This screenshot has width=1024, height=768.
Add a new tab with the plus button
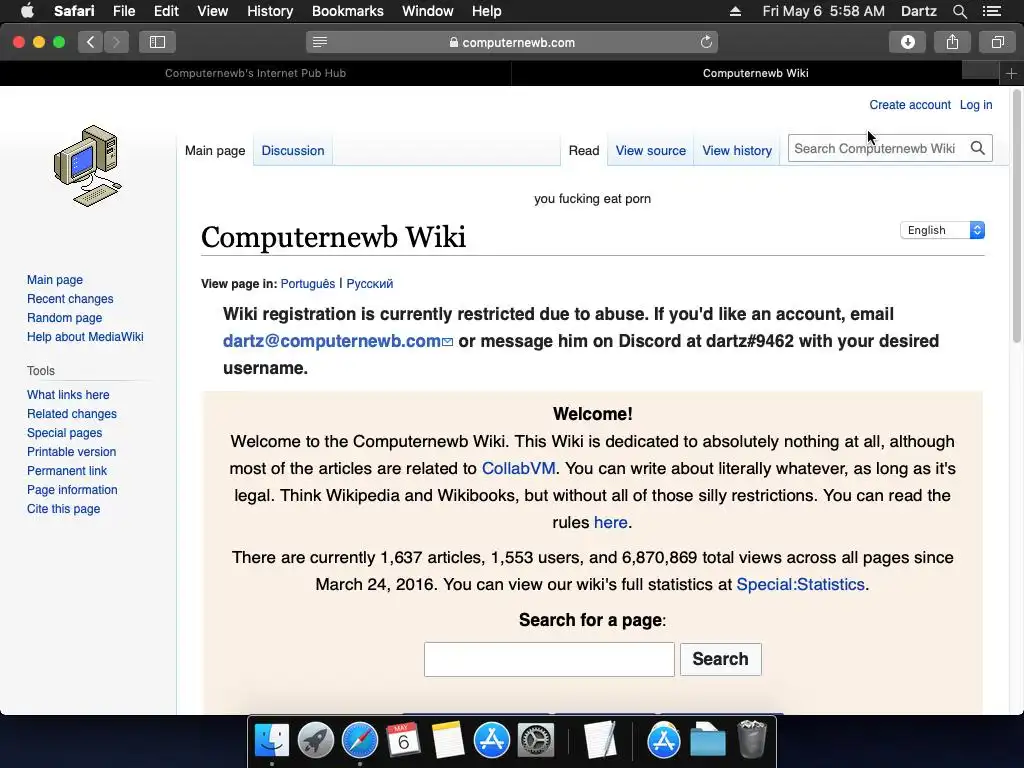click(x=1011, y=74)
